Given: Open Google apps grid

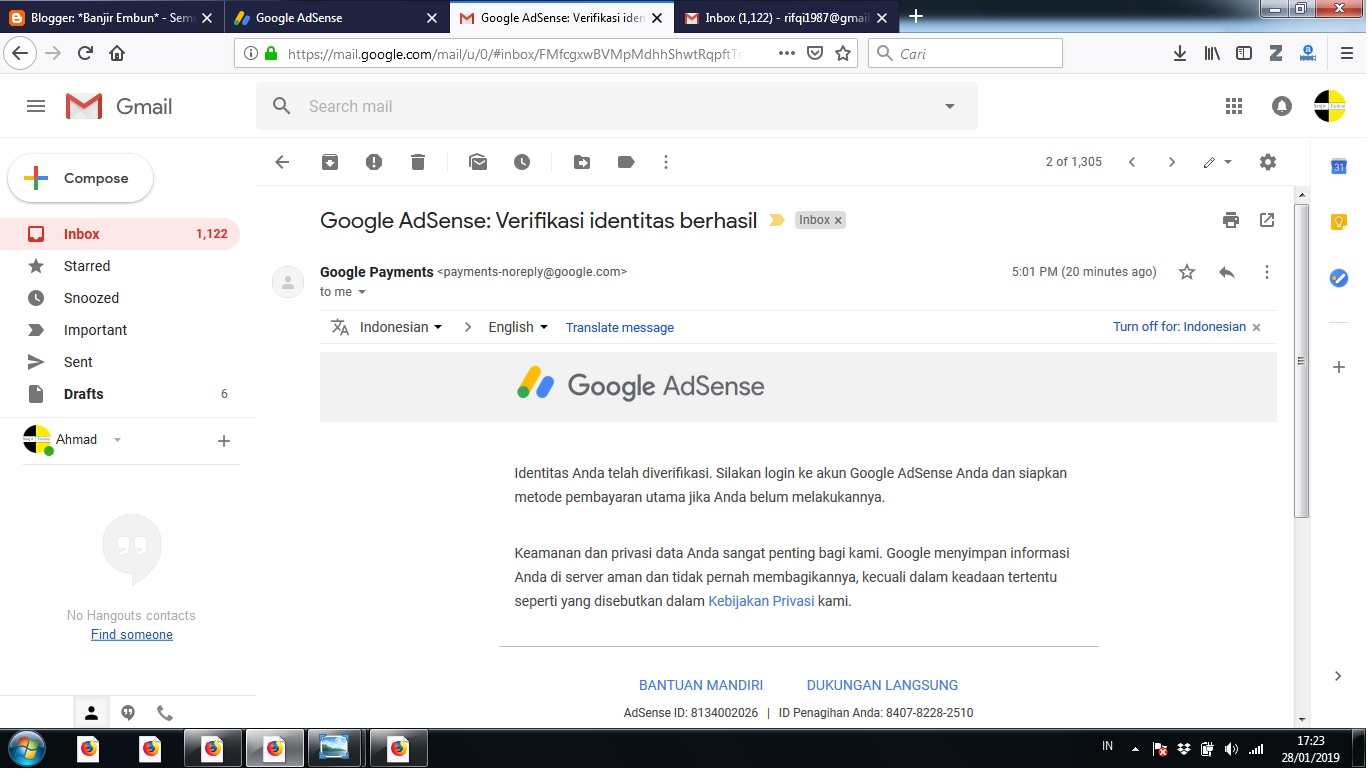Looking at the screenshot, I should point(1234,106).
